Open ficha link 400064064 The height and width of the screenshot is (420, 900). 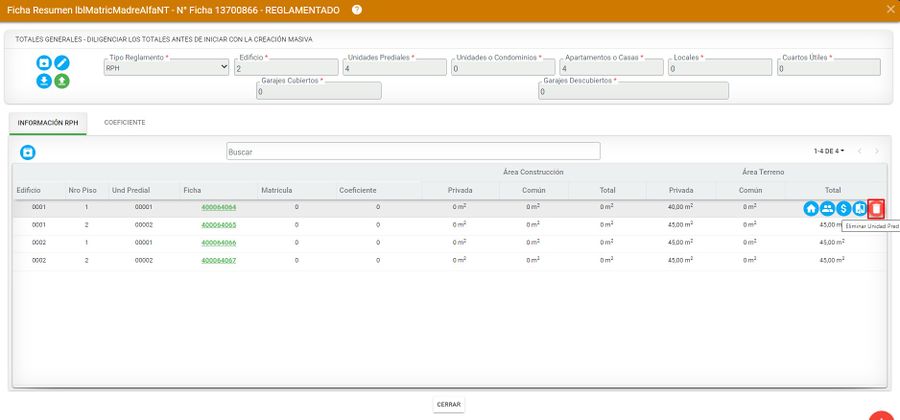pyautogui.click(x=218, y=207)
